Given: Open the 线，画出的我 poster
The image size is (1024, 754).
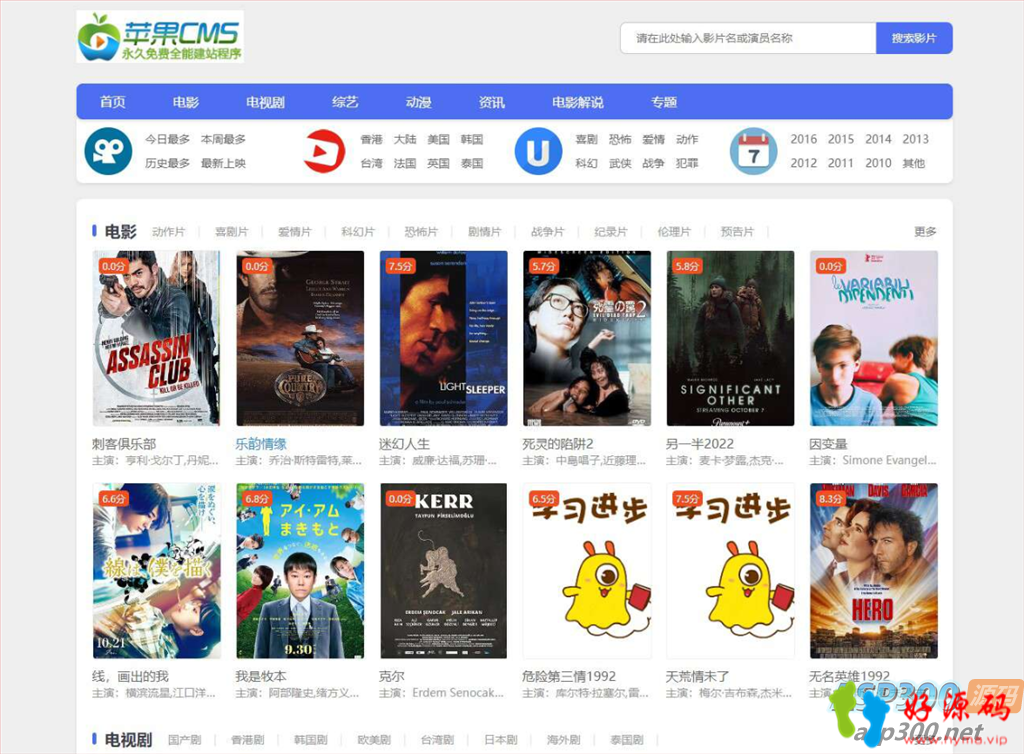Looking at the screenshot, I should pos(156,571).
